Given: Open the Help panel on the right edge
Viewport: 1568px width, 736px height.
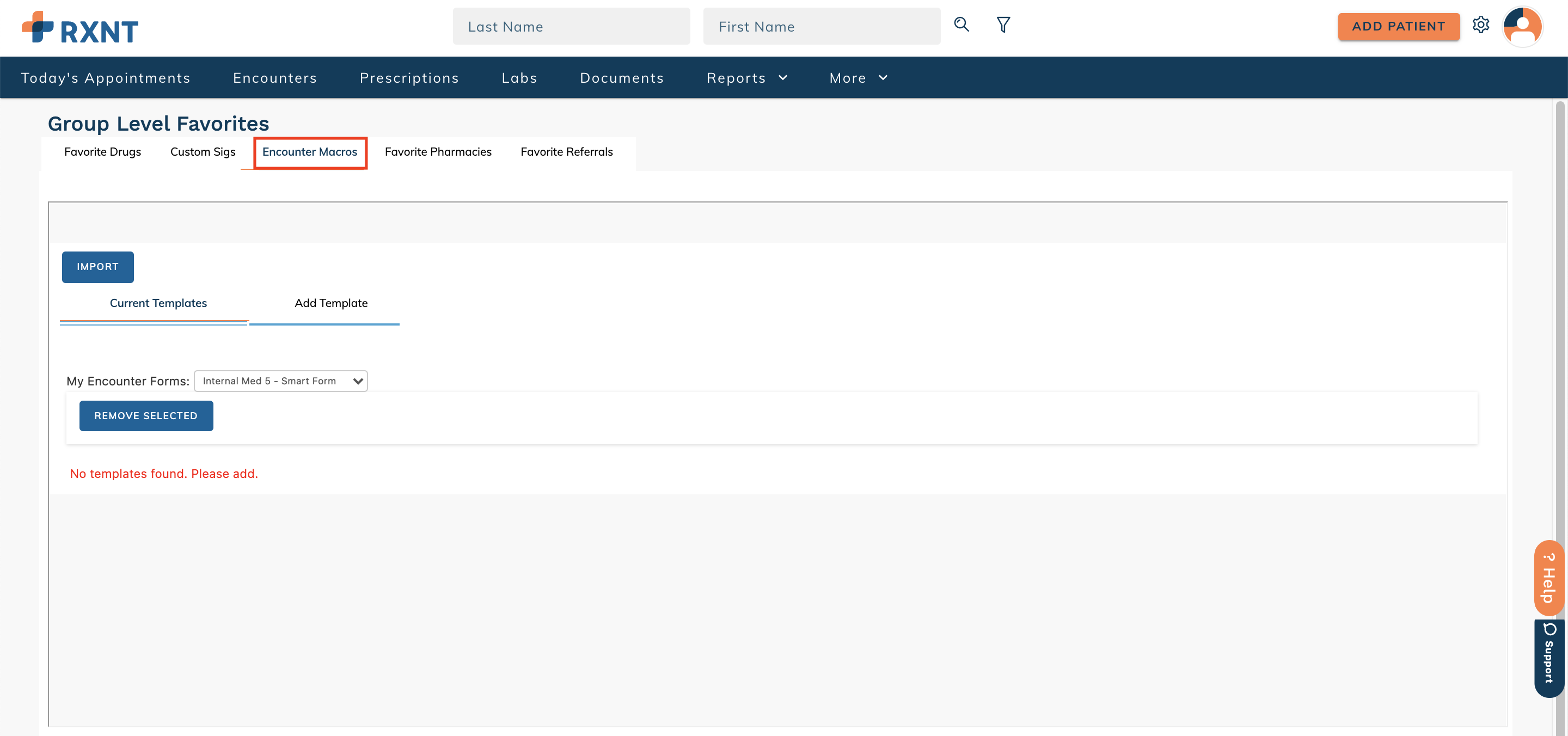Looking at the screenshot, I should click(x=1549, y=576).
